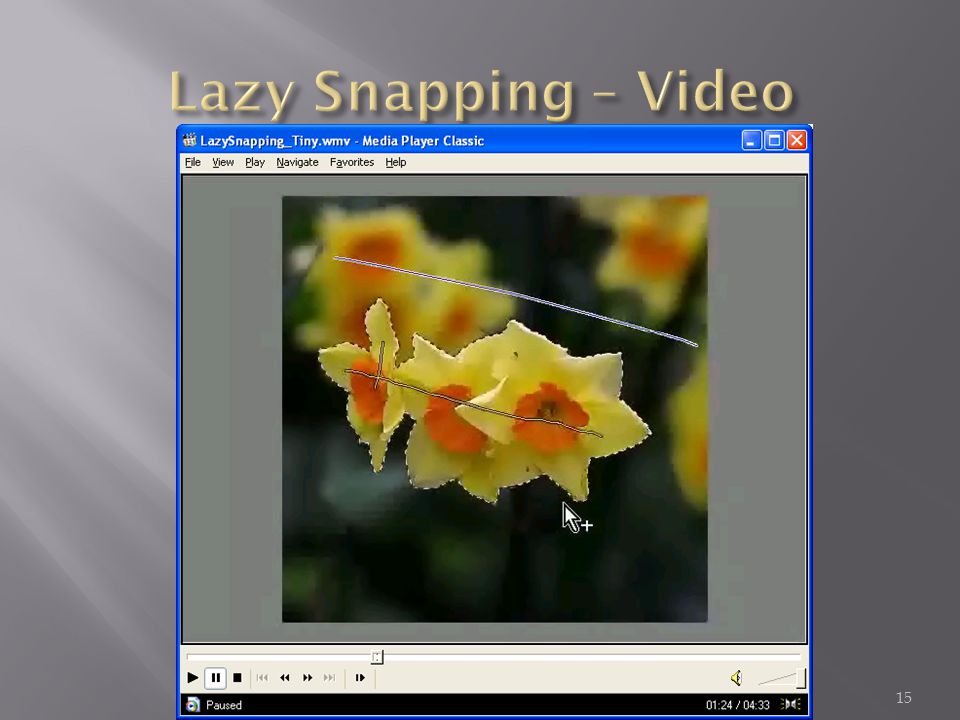Click the Stop button
The image size is (960, 720).
238,678
